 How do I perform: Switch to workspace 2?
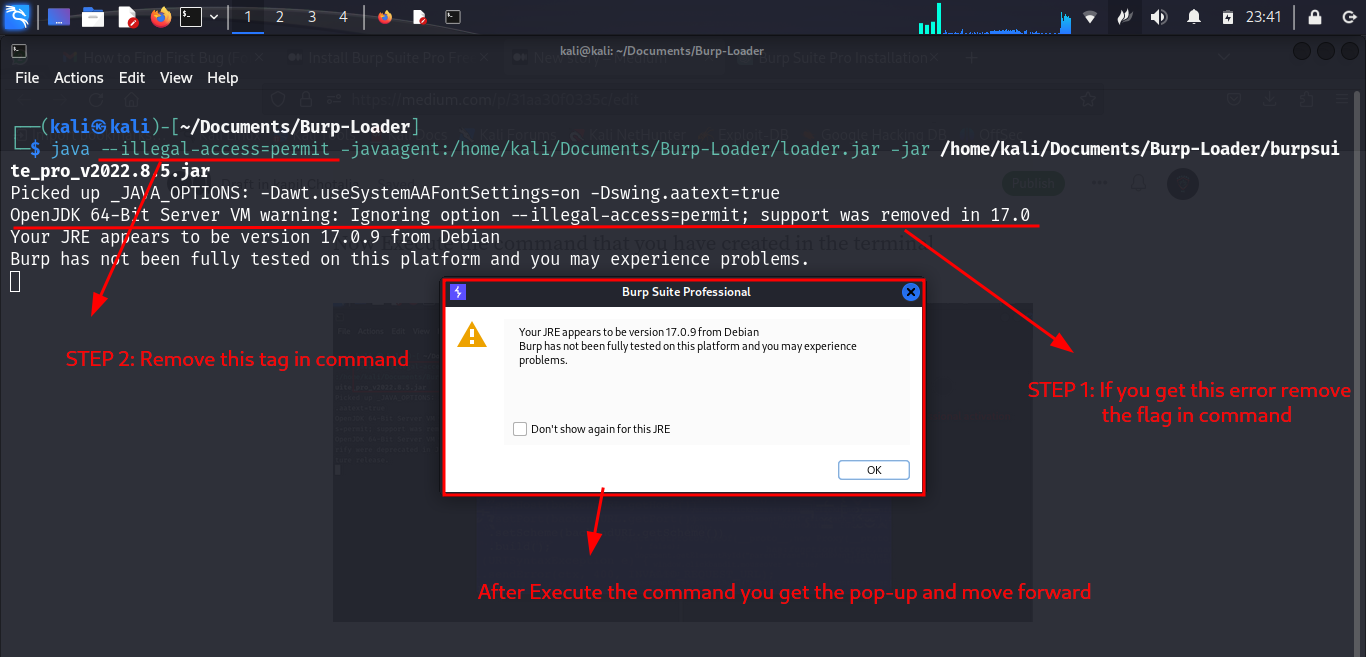coord(280,17)
